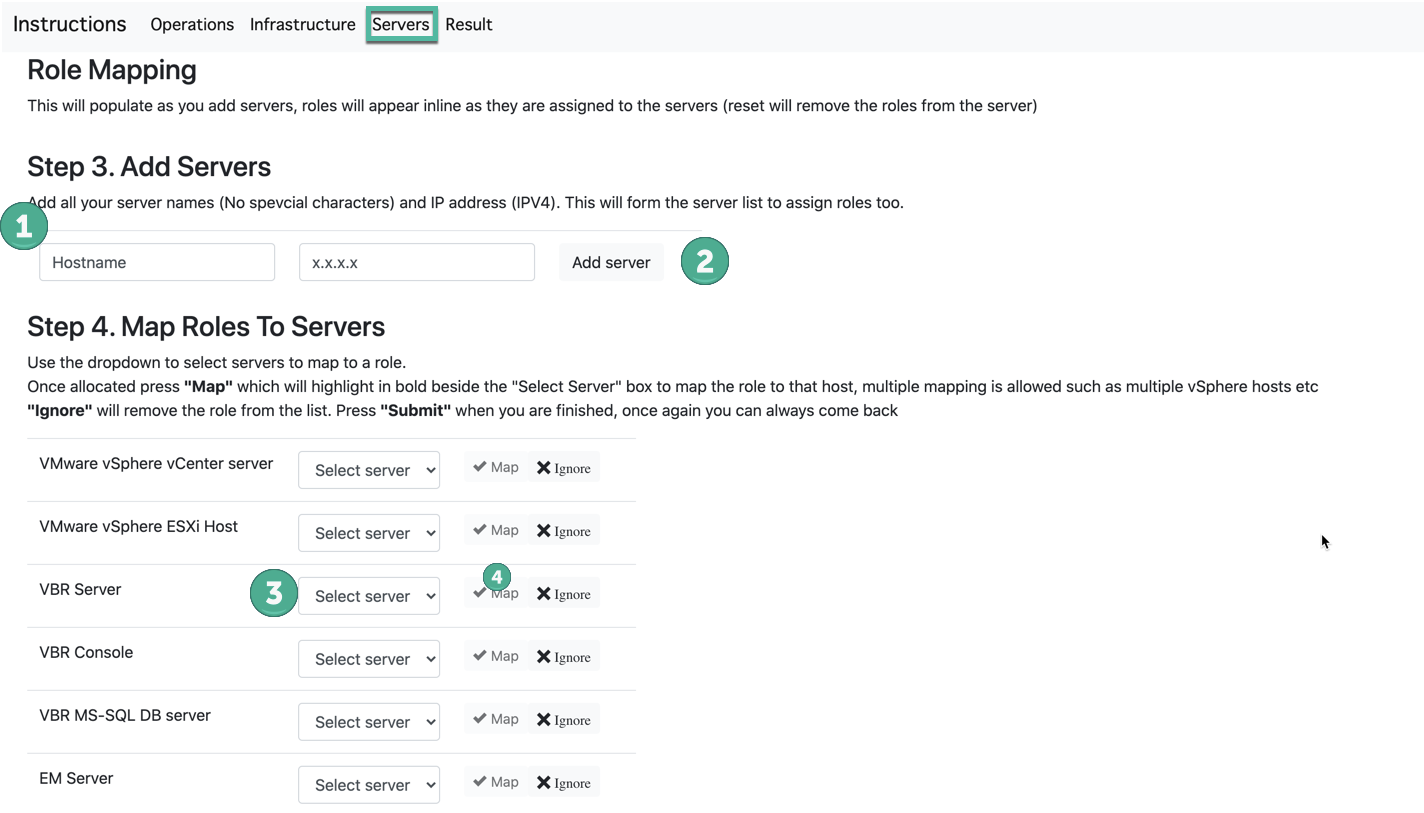Focus the Hostname input field

(x=157, y=262)
